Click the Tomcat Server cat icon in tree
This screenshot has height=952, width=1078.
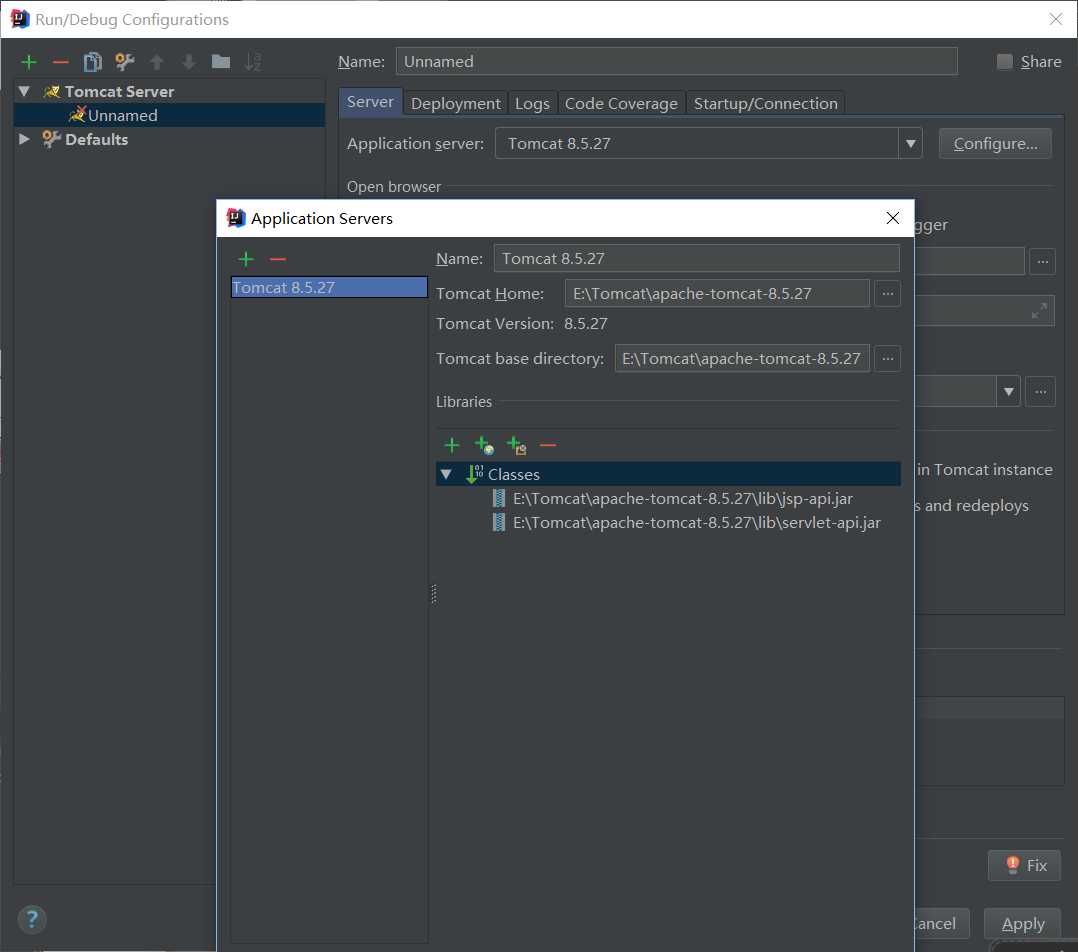click(x=52, y=91)
